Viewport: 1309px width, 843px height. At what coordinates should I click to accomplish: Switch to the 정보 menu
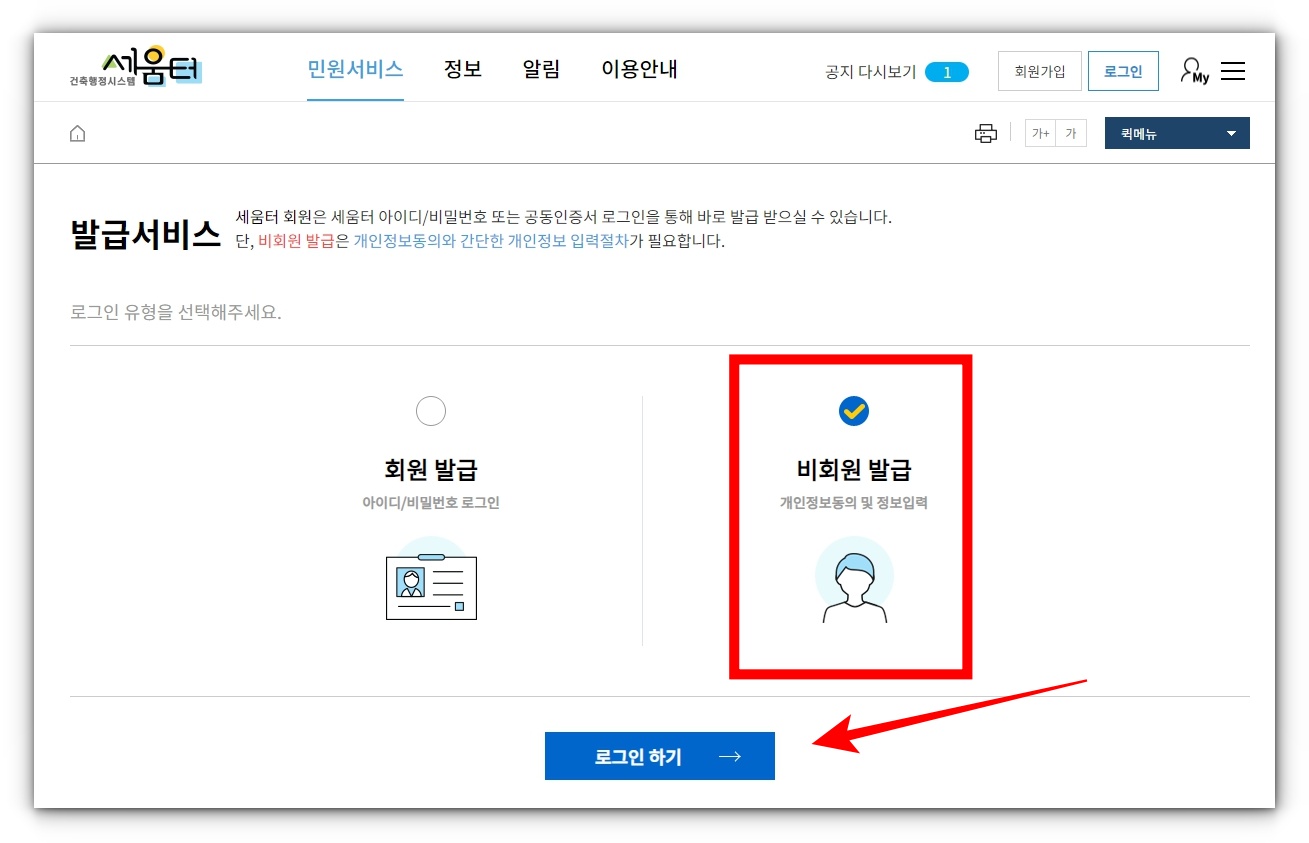(463, 69)
